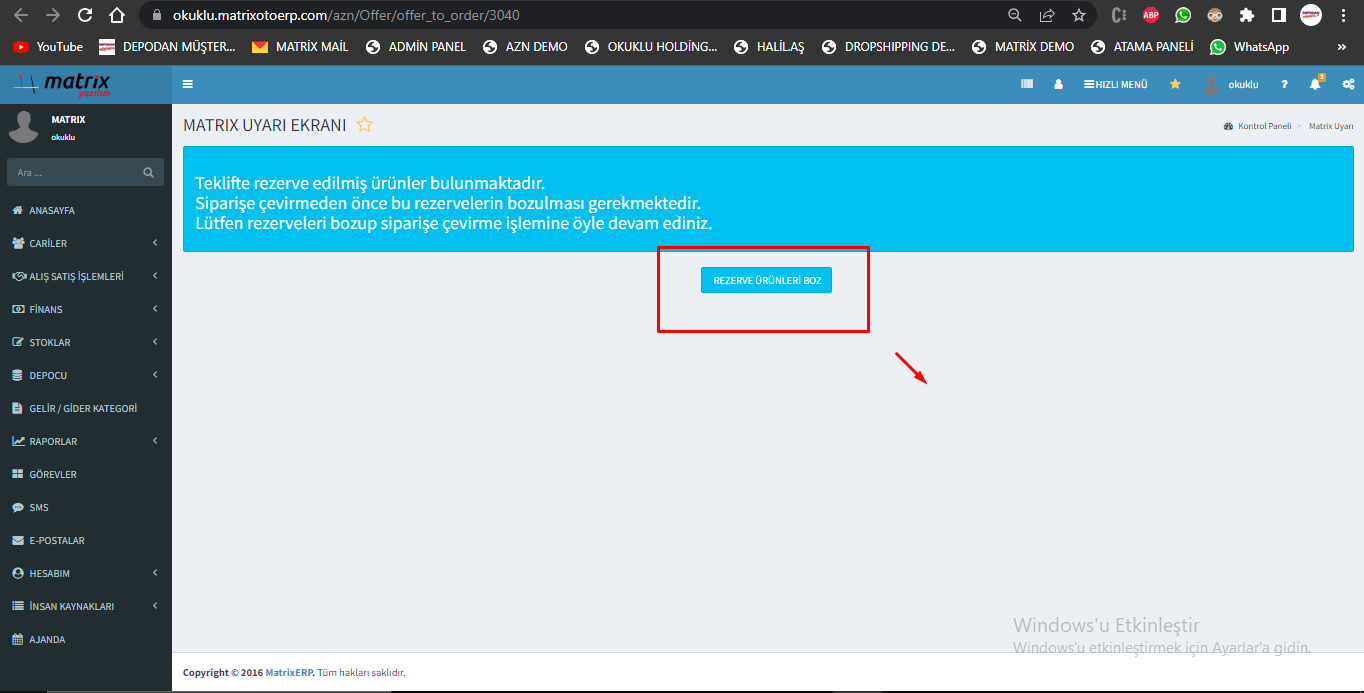This screenshot has width=1364, height=693.
Task: Favorite this page with the title star
Action: [365, 125]
